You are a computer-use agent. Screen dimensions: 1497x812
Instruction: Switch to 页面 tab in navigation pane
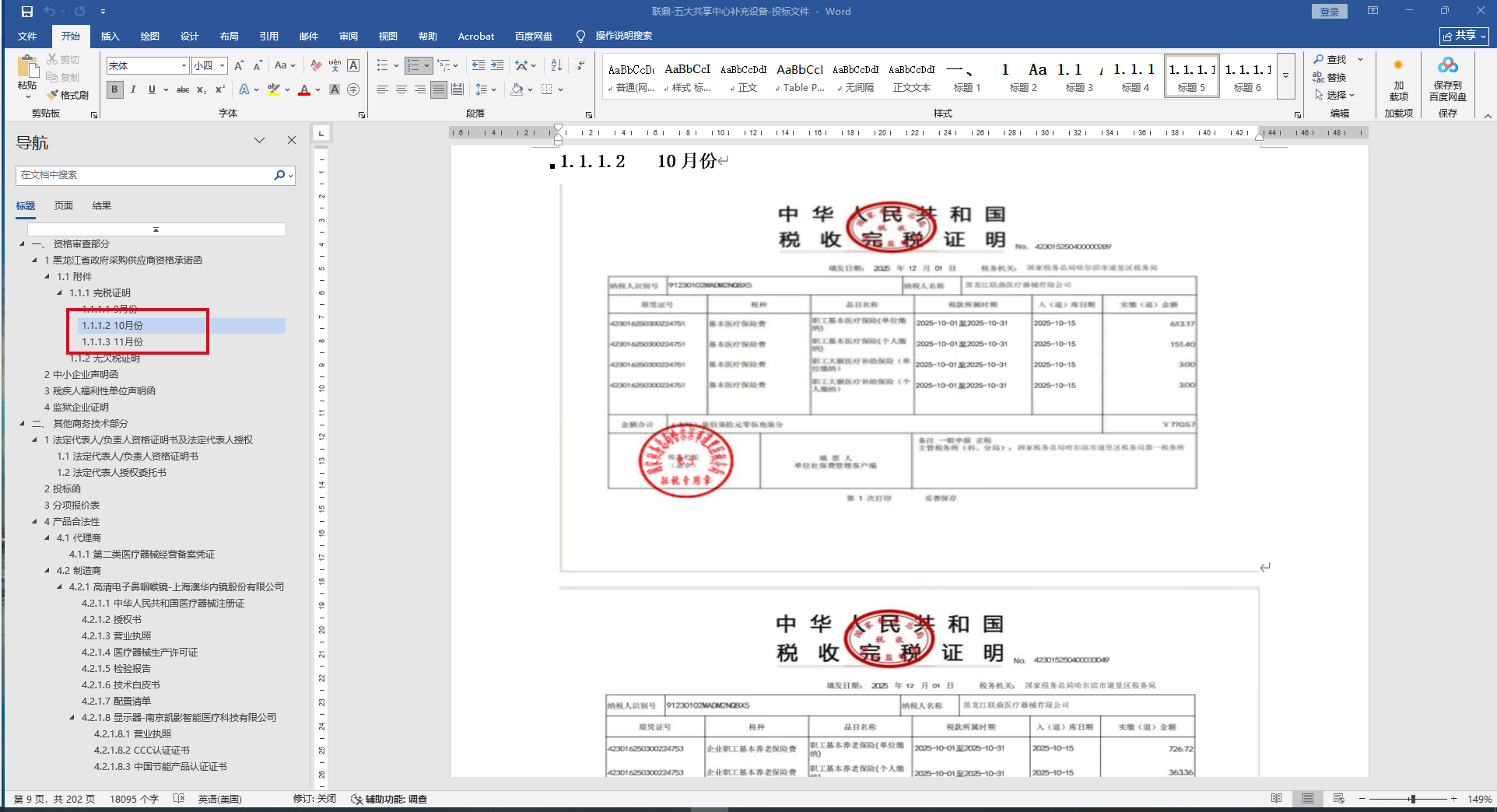[x=64, y=206]
